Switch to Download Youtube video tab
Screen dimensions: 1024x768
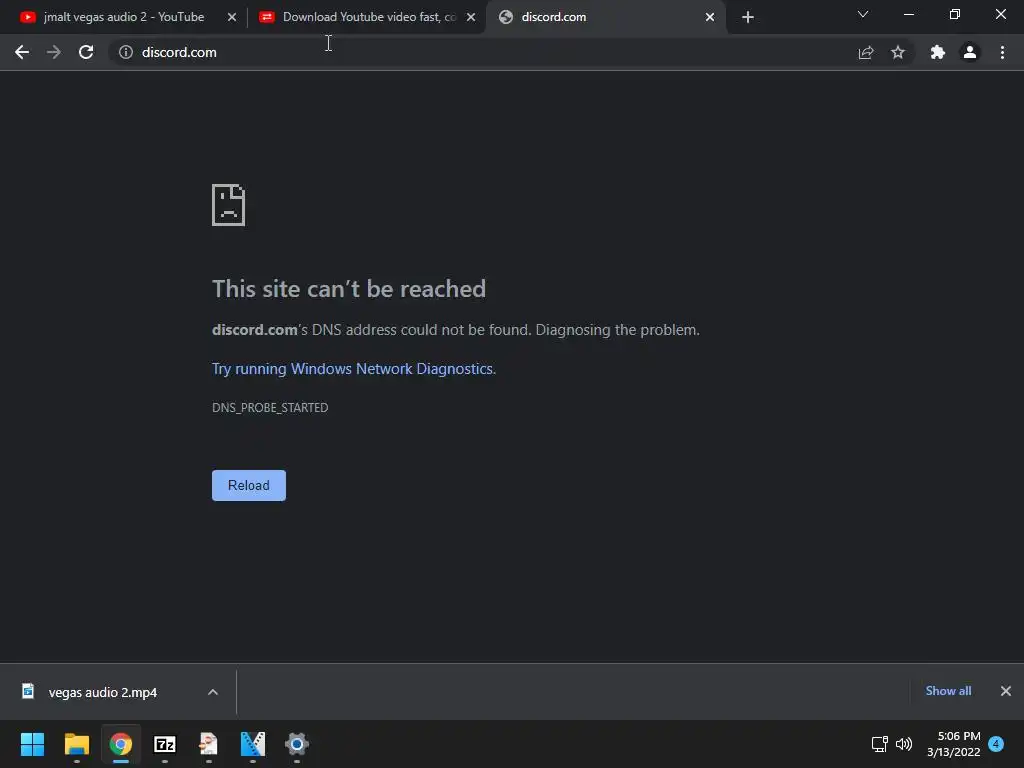click(x=366, y=17)
